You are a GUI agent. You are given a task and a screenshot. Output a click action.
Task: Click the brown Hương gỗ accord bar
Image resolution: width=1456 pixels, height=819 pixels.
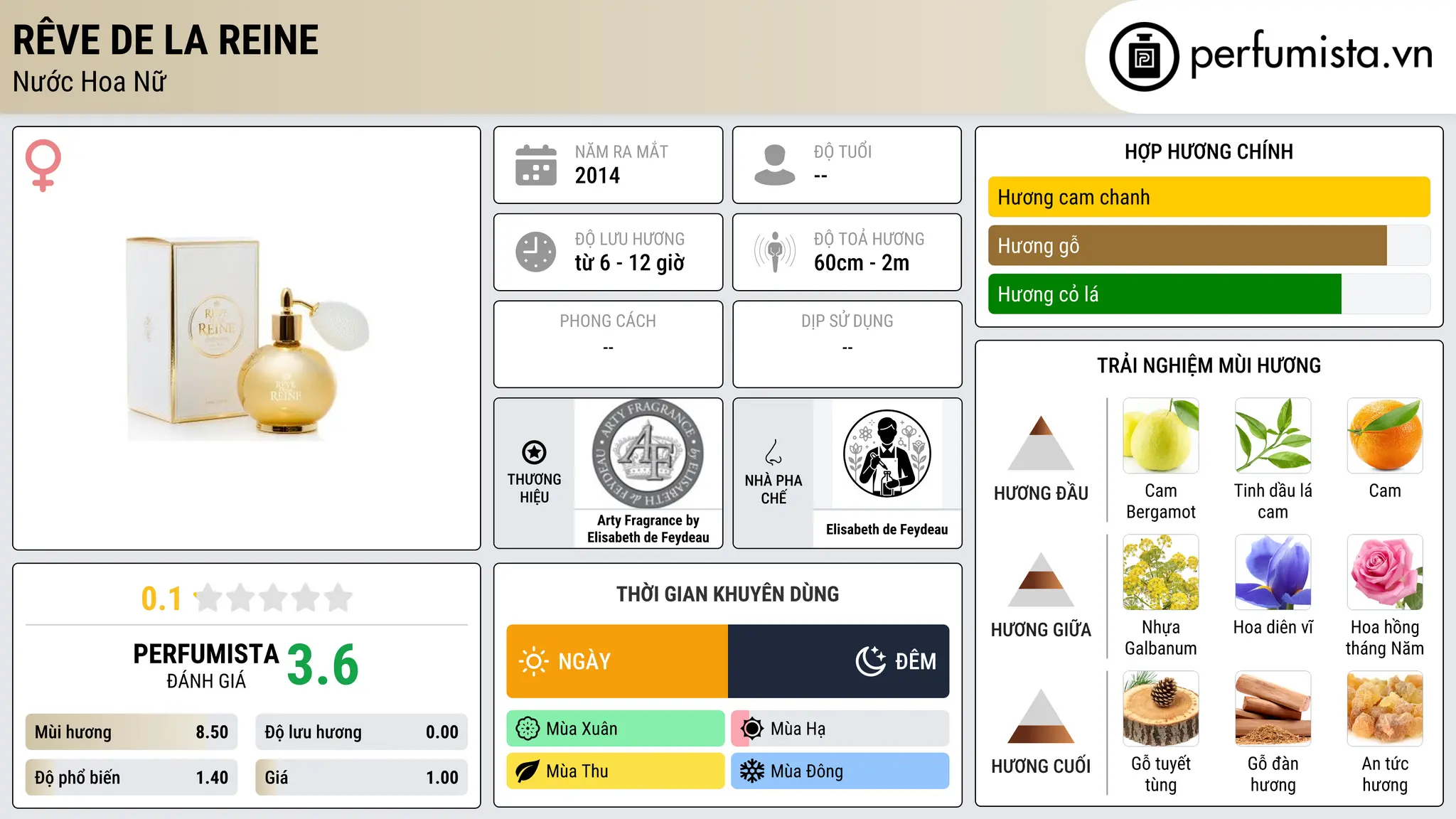tap(1187, 245)
